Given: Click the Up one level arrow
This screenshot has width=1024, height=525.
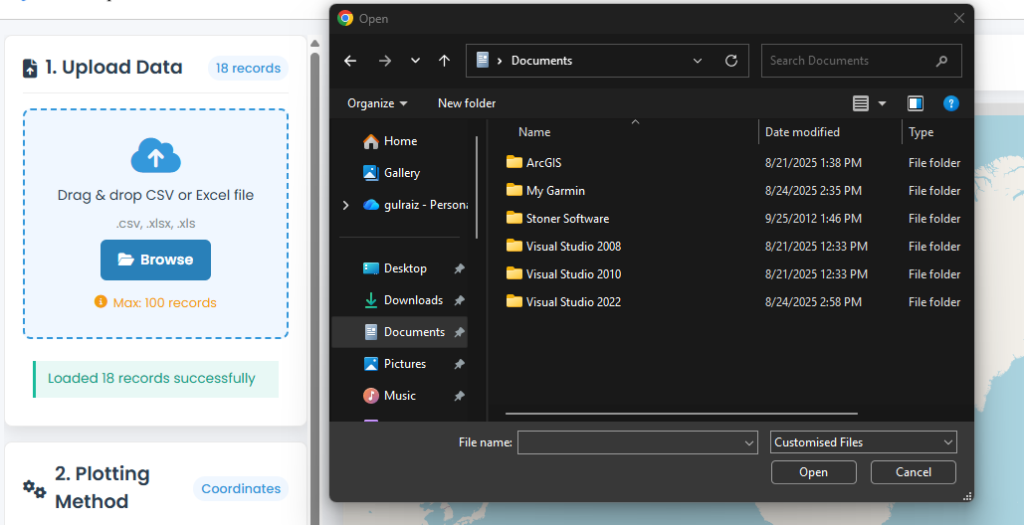Looking at the screenshot, I should click(x=444, y=61).
